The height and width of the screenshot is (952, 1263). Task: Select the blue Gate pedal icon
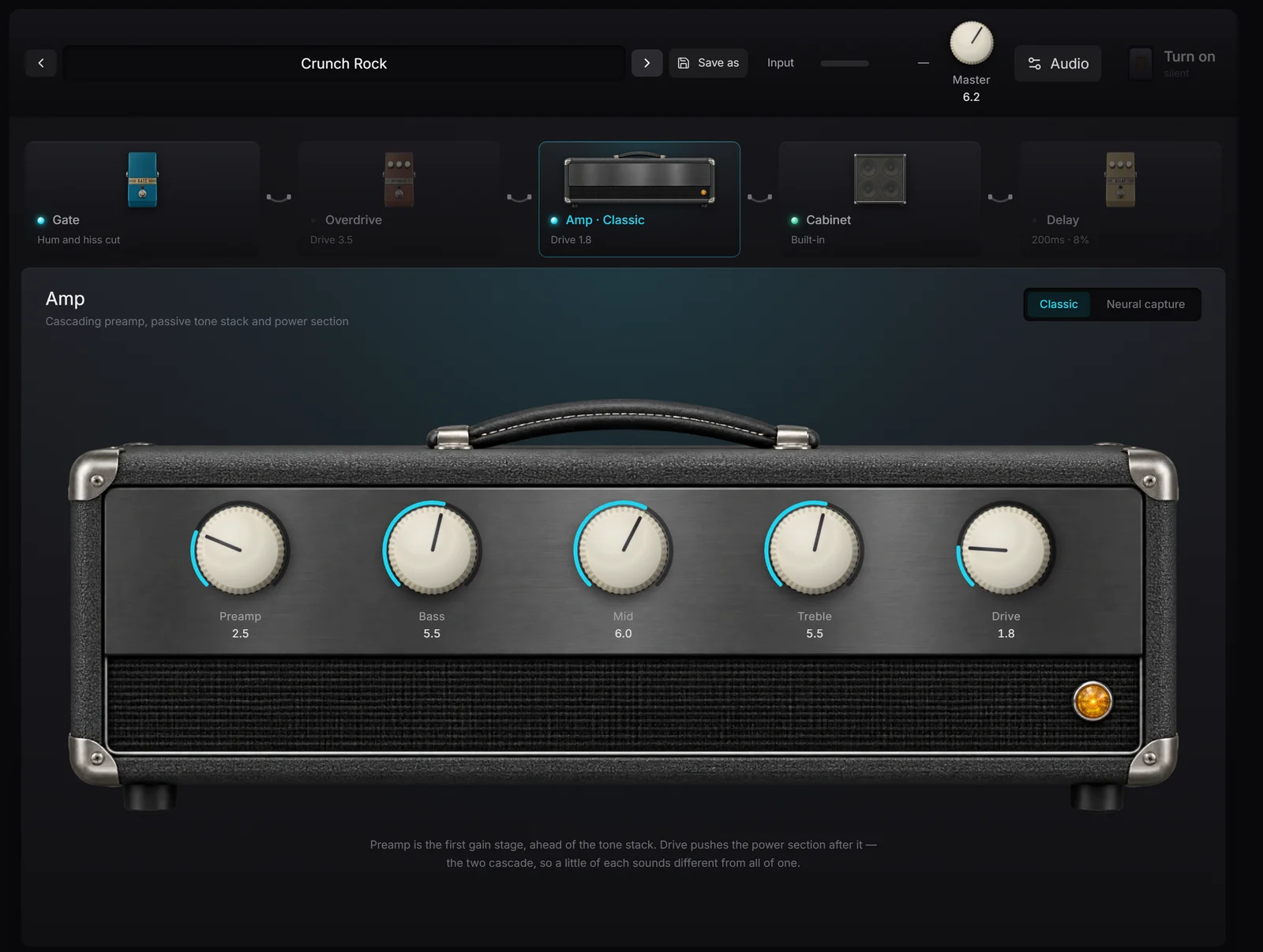point(143,179)
